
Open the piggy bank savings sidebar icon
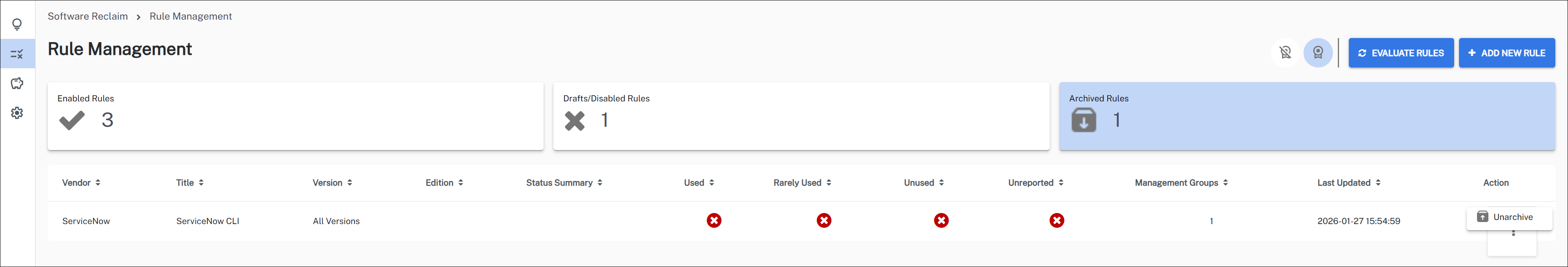tap(17, 83)
